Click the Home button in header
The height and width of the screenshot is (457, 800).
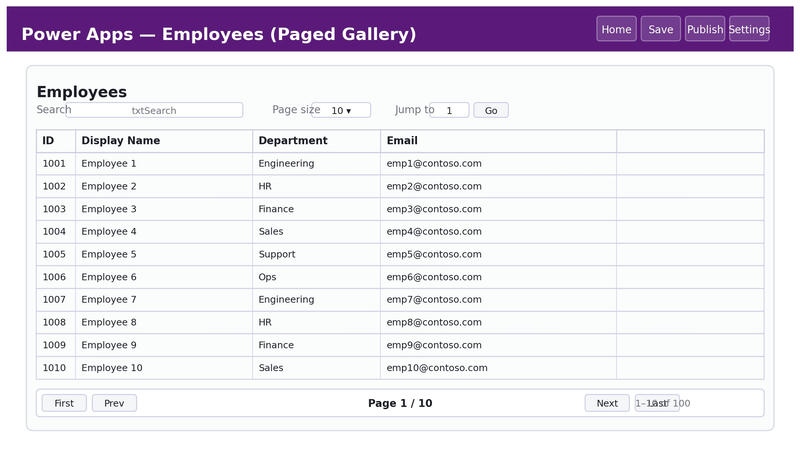[616, 29]
